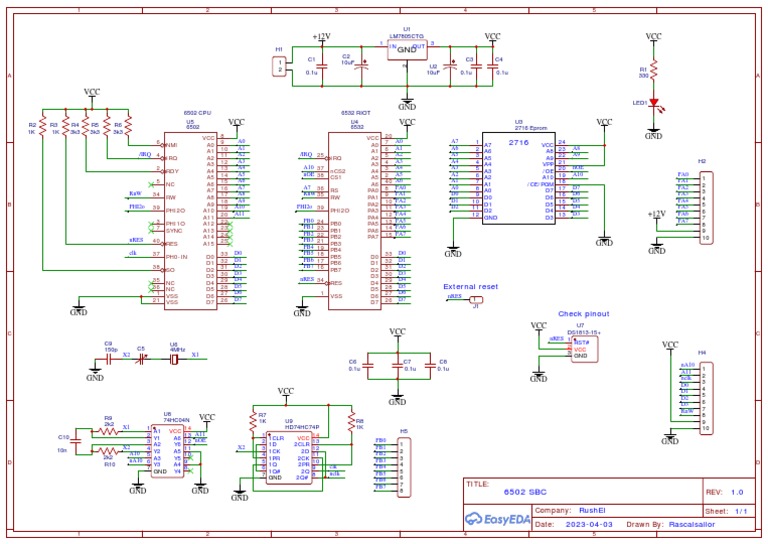
Task: Select pull-up resistor R4 3k3
Action: coord(86,125)
